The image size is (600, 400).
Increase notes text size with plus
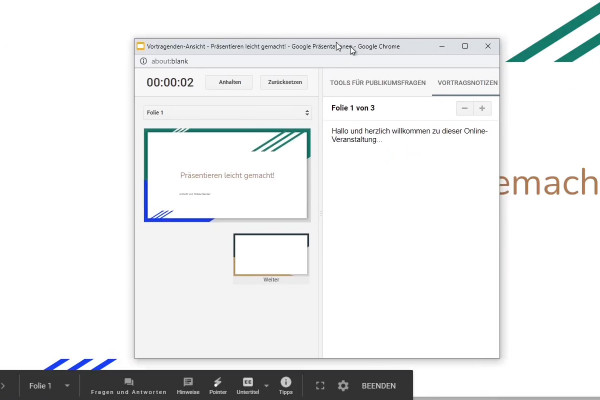tap(482, 108)
